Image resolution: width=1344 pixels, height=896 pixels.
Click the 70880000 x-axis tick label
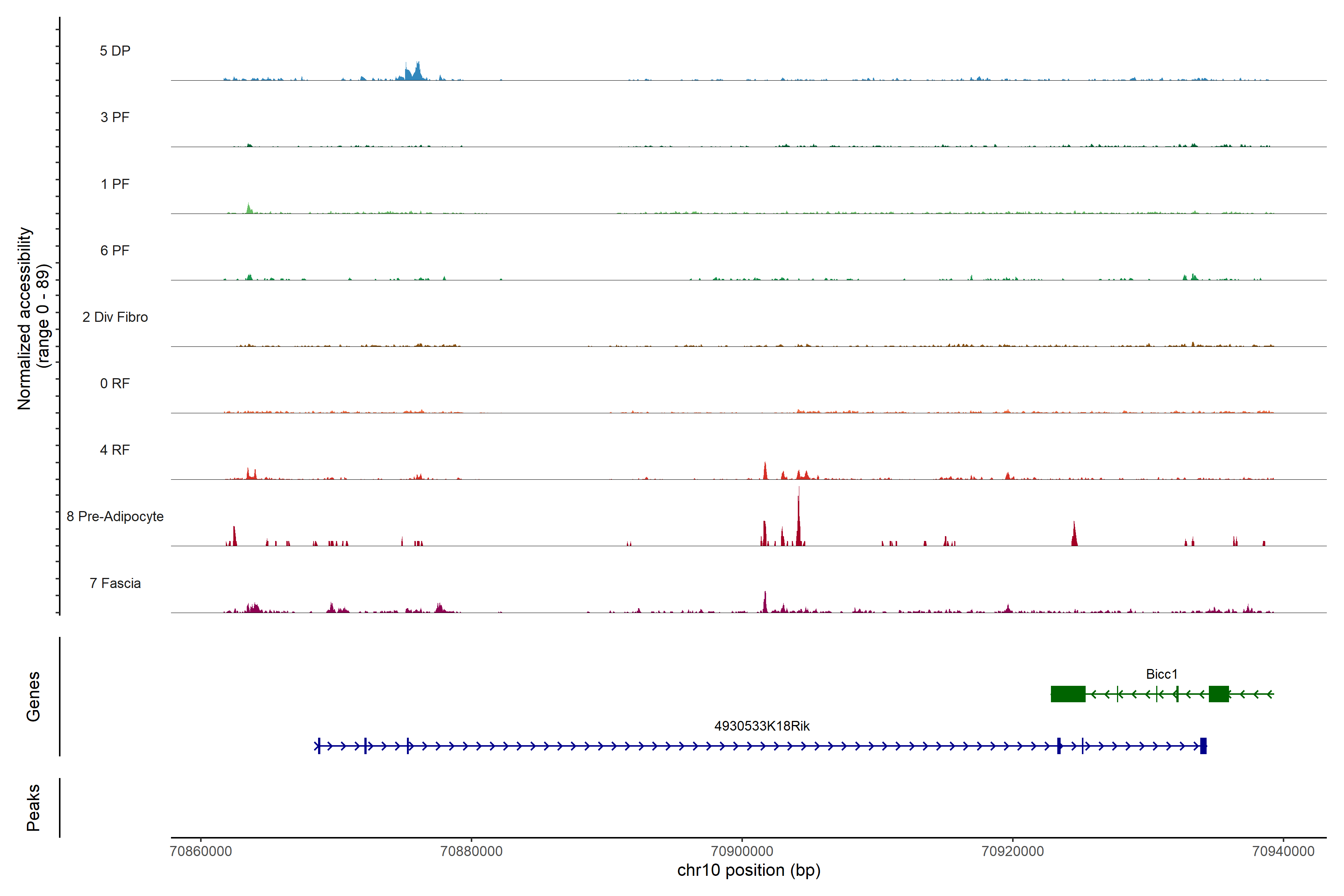[x=472, y=852]
